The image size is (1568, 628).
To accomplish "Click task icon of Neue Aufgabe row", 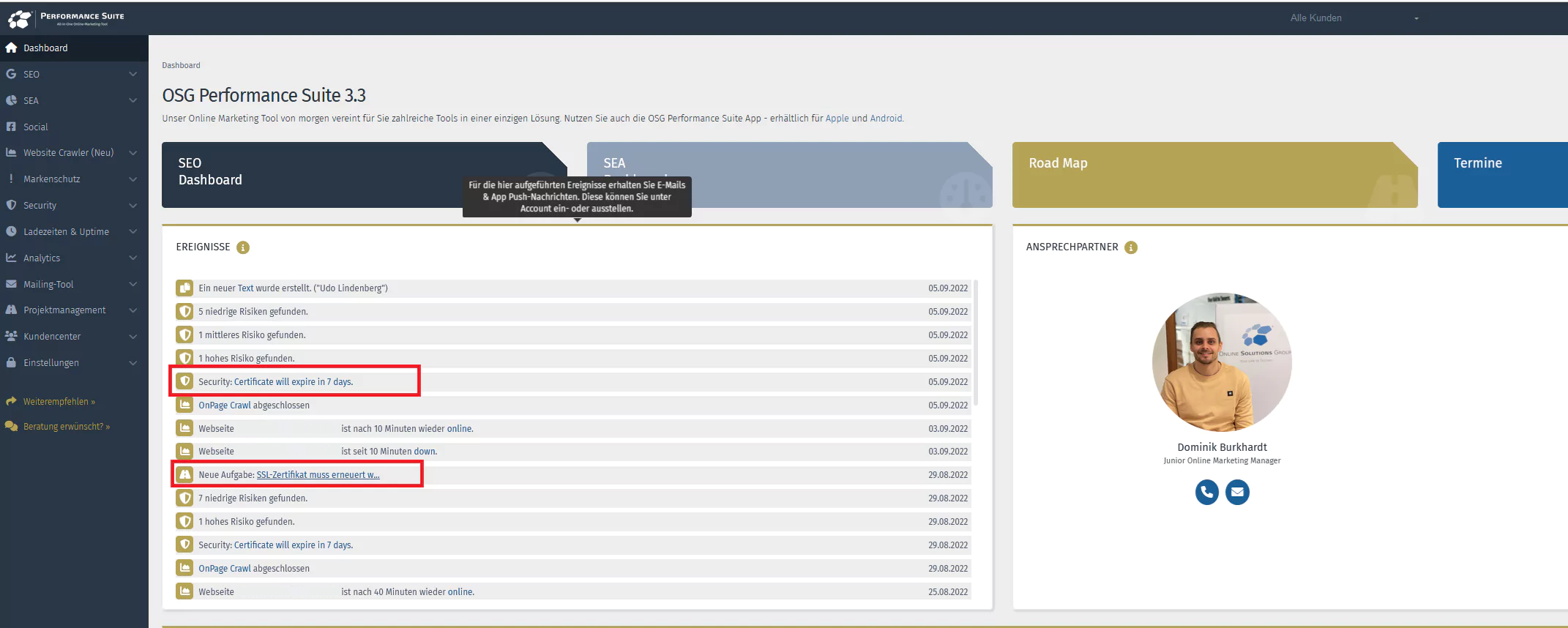I will pos(184,475).
